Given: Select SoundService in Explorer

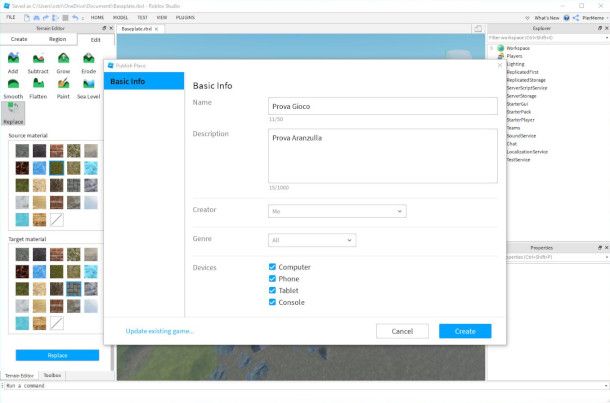Looking at the screenshot, I should pyautogui.click(x=521, y=136).
